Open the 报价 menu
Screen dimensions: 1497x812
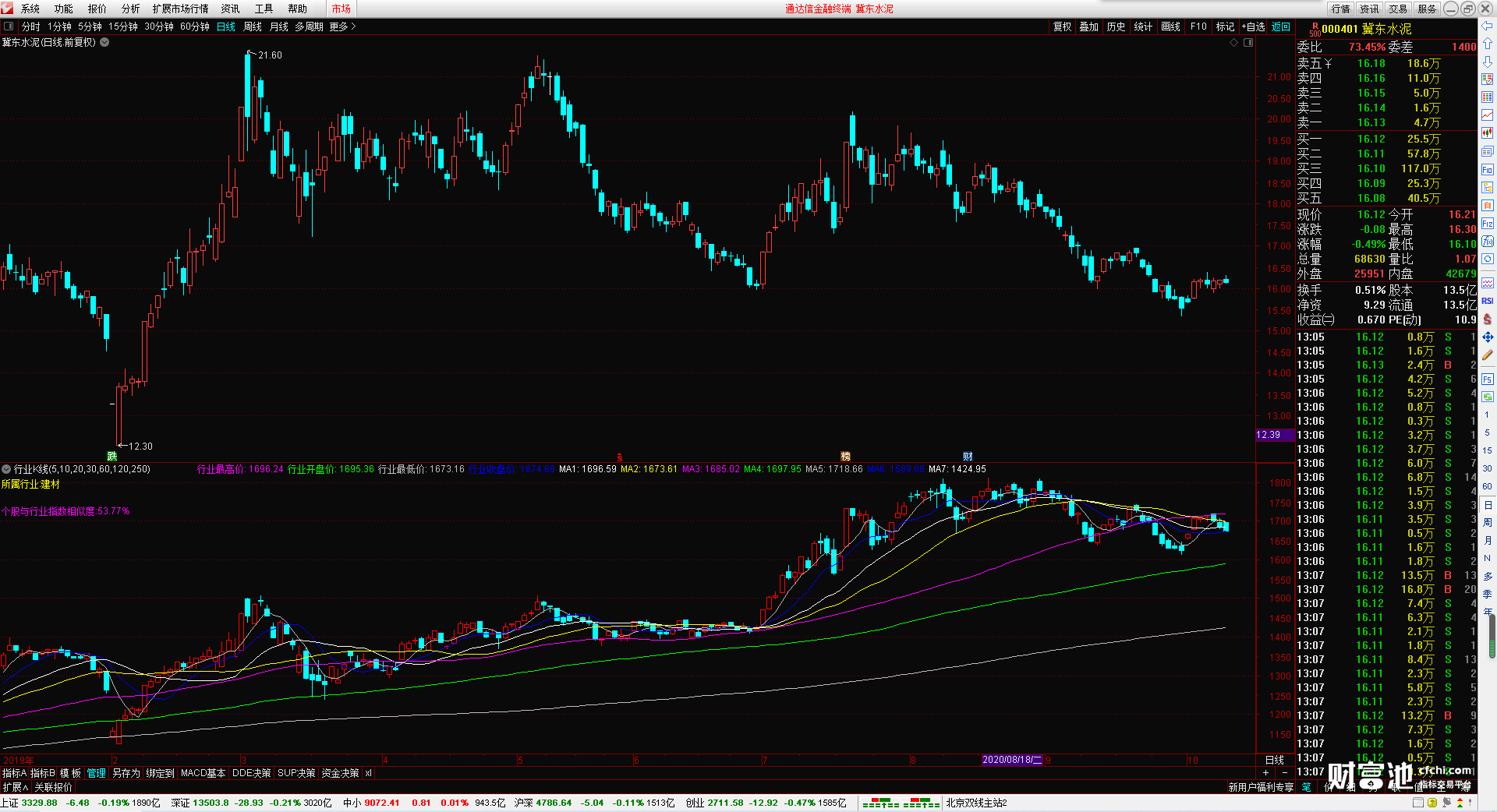tap(97, 9)
